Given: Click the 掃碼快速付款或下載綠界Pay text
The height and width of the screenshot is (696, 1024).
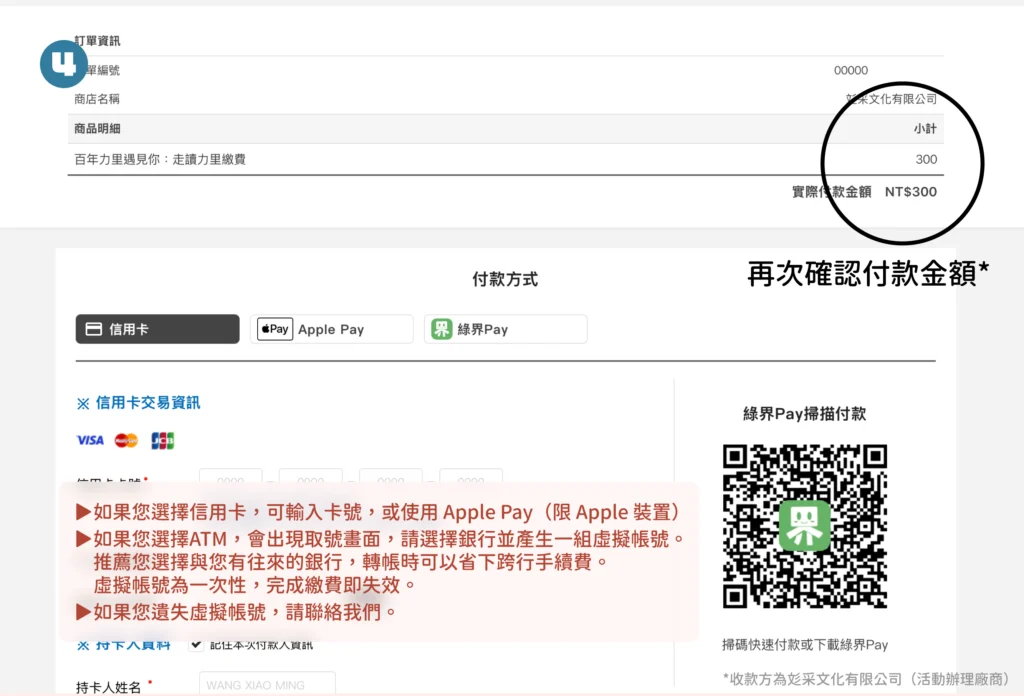Looking at the screenshot, I should (805, 645).
